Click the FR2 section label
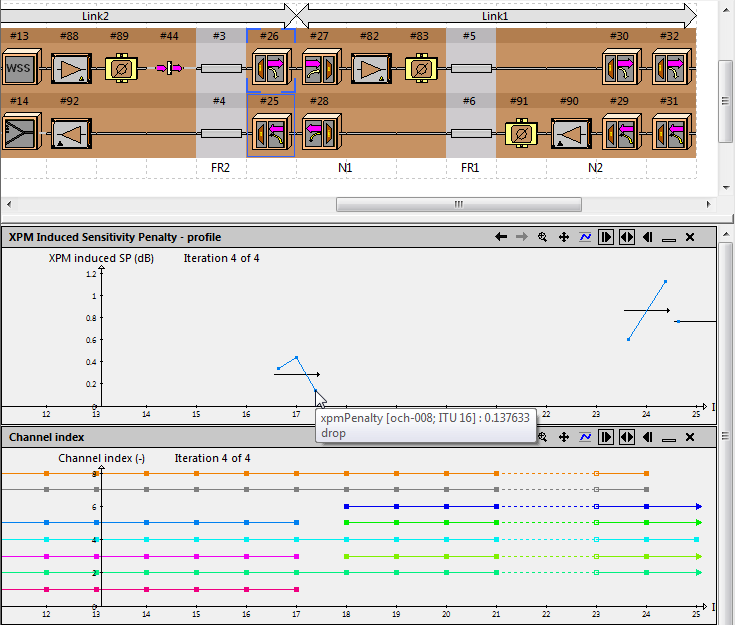Image resolution: width=735 pixels, height=625 pixels. point(220,168)
